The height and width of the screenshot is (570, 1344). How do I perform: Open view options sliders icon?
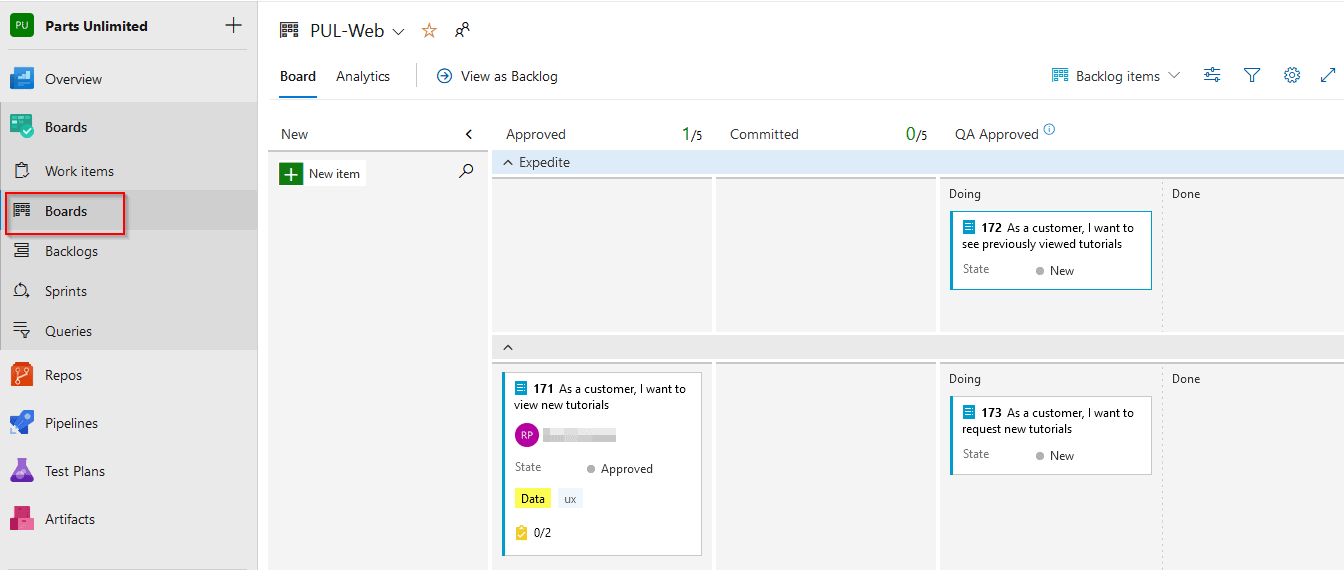point(1212,75)
